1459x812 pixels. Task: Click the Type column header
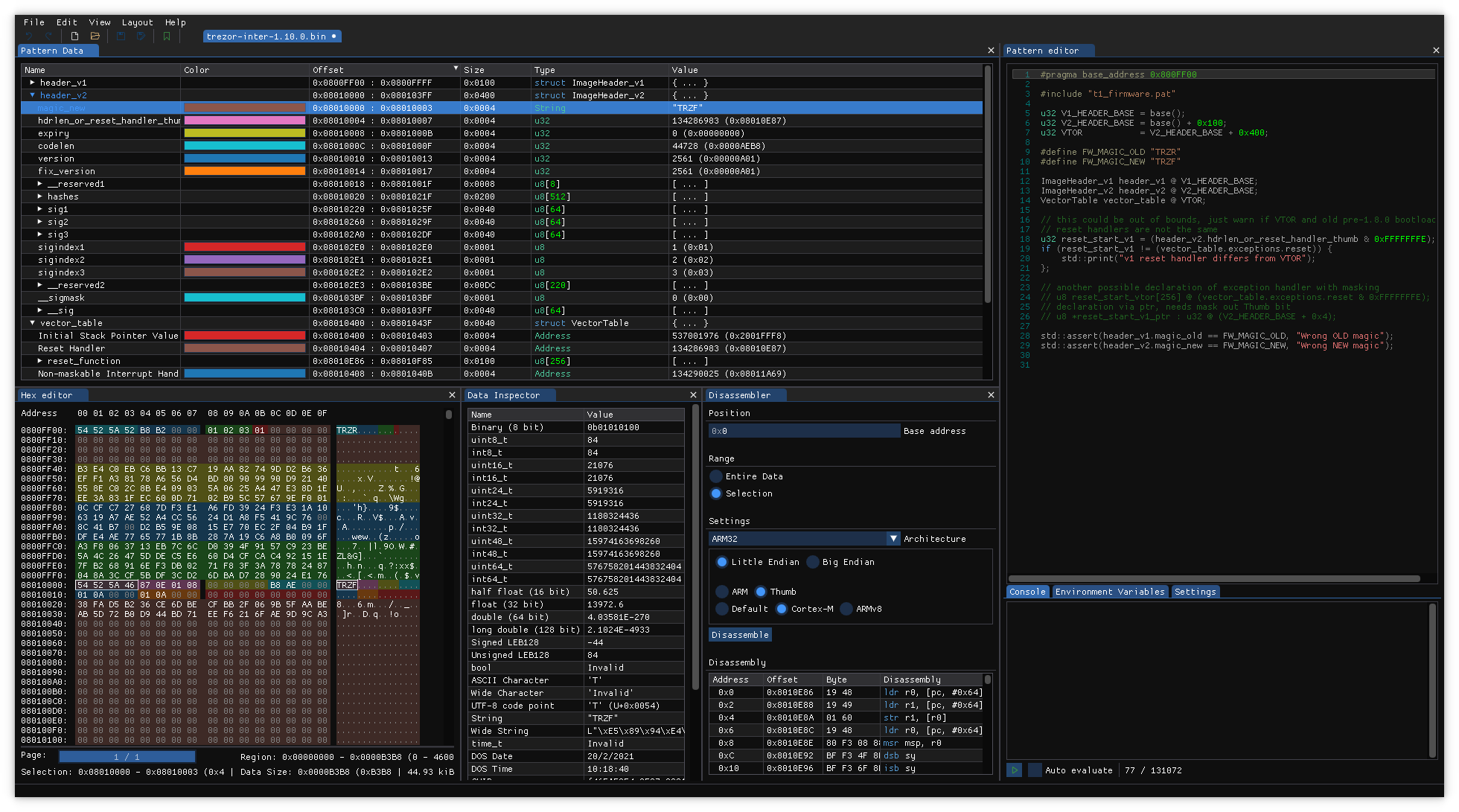click(599, 70)
